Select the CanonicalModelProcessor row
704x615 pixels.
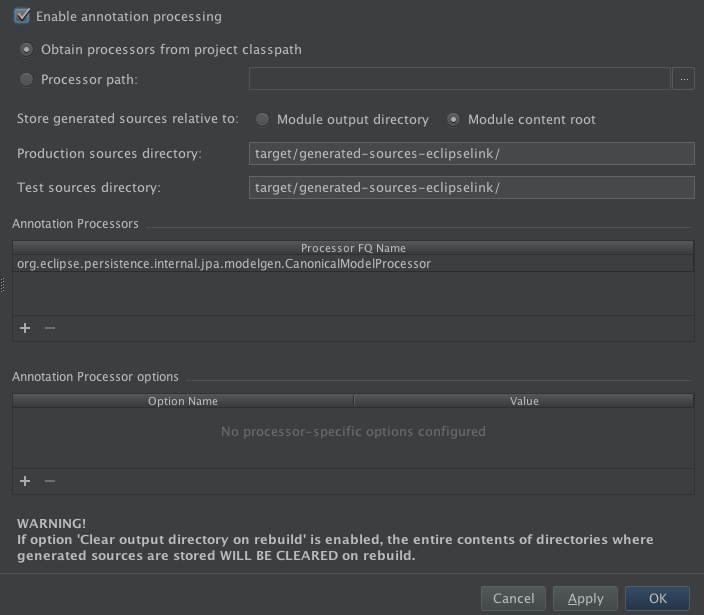tap(353, 264)
